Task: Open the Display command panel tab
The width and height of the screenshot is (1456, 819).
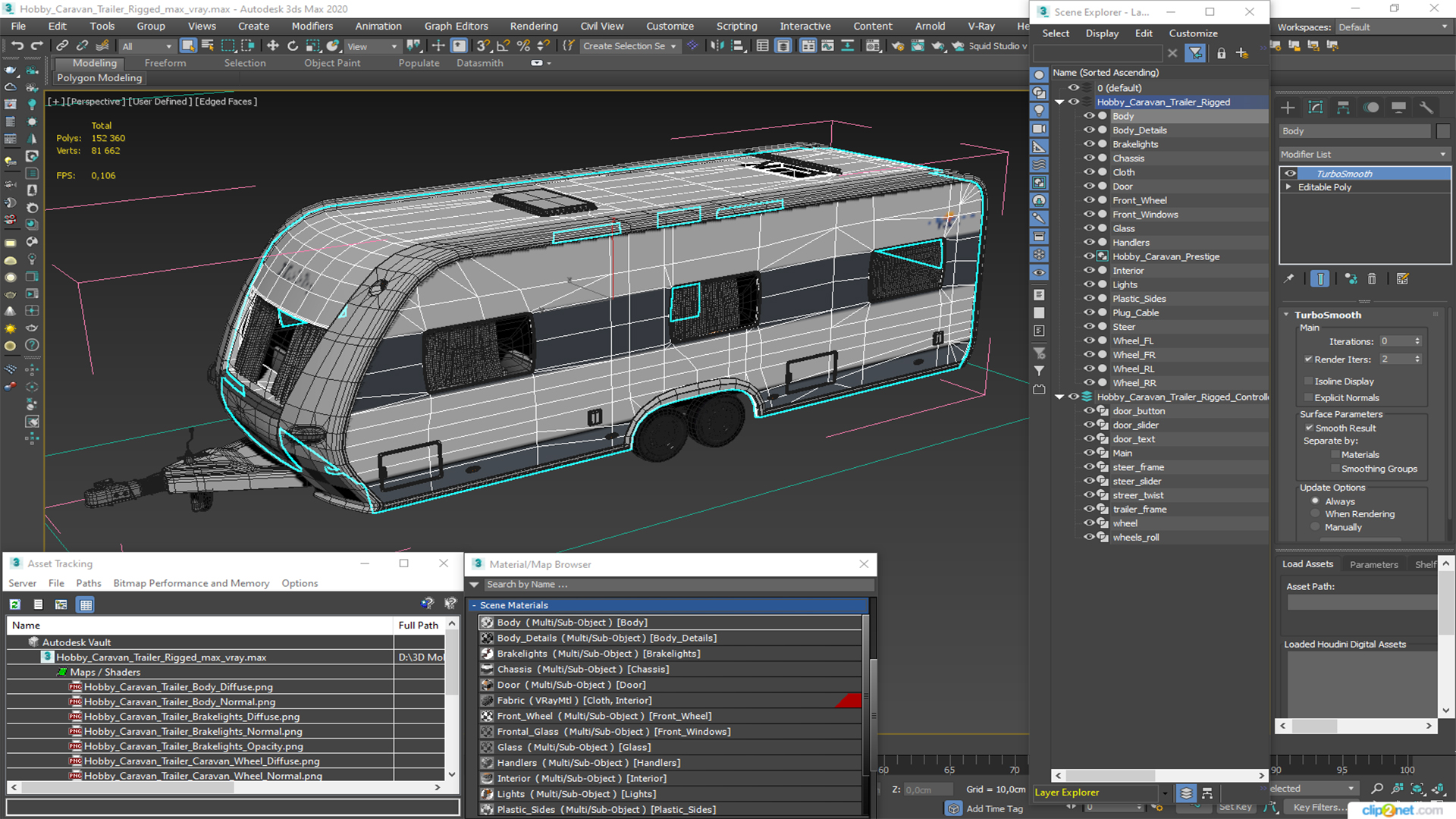Action: pos(1398,108)
